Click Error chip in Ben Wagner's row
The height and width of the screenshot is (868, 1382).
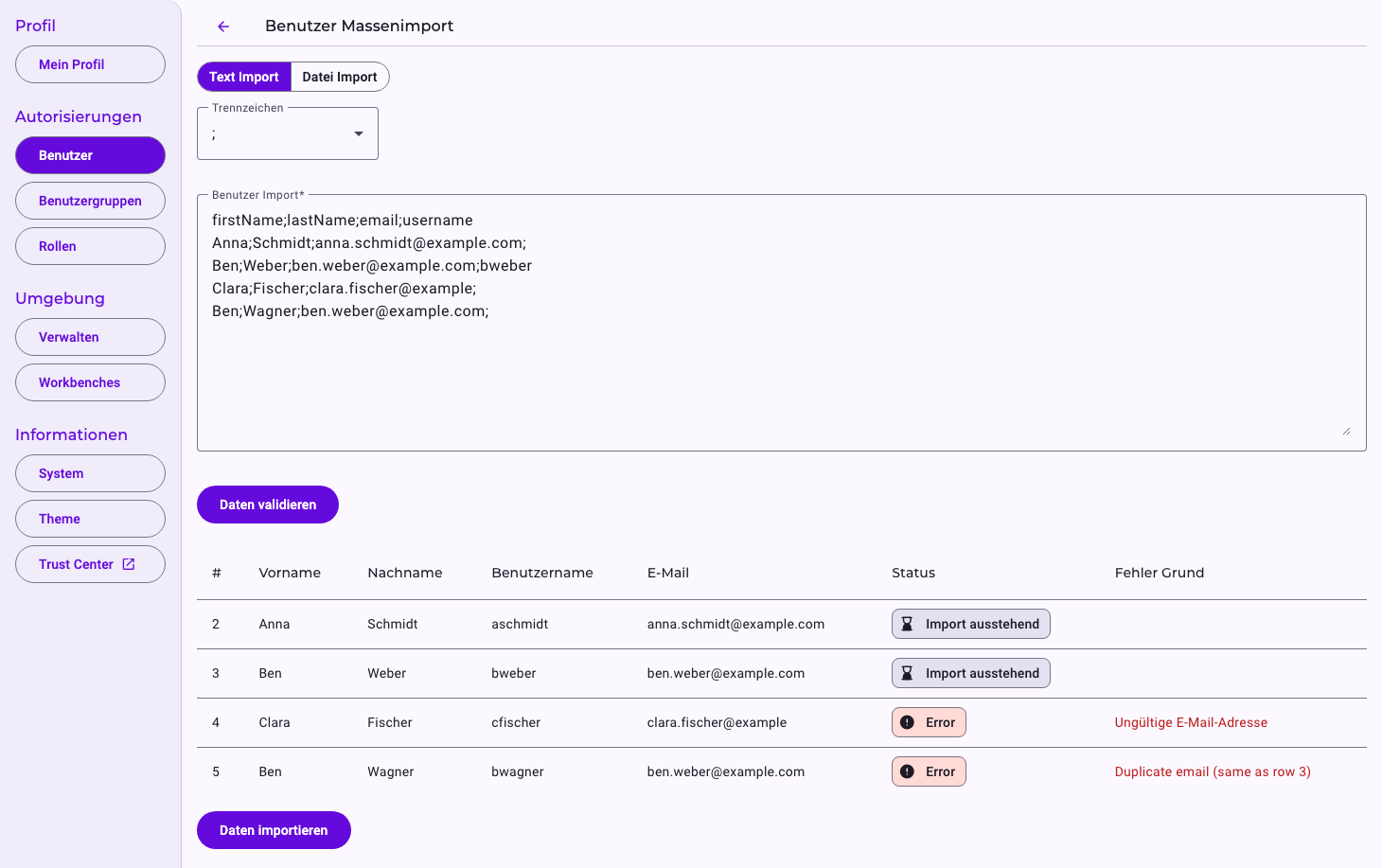[929, 771]
